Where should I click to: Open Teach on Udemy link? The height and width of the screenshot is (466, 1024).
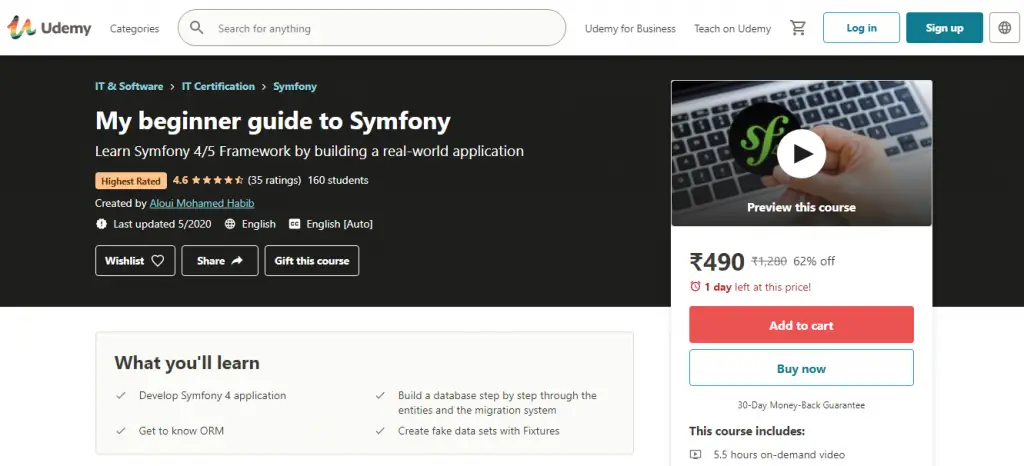point(732,29)
